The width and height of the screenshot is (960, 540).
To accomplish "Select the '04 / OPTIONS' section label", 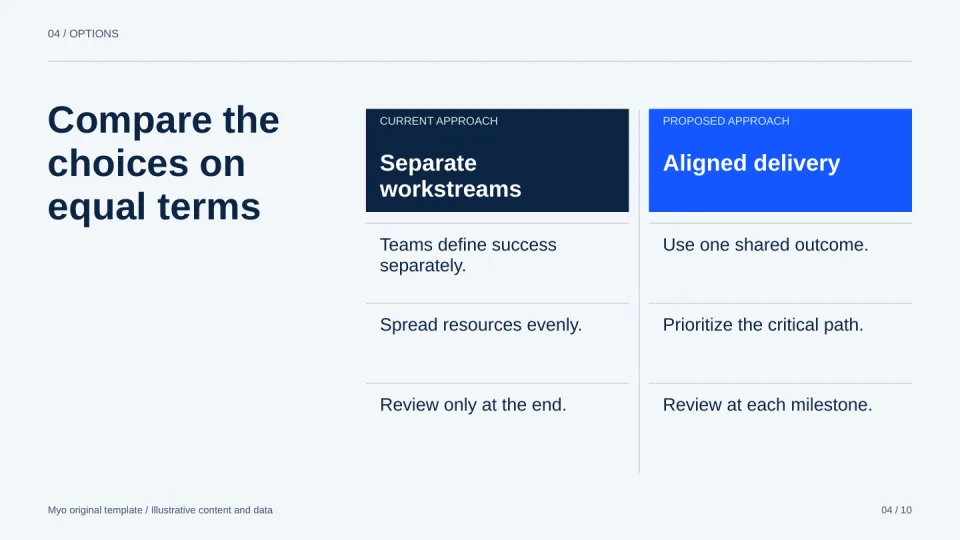I will [83, 34].
